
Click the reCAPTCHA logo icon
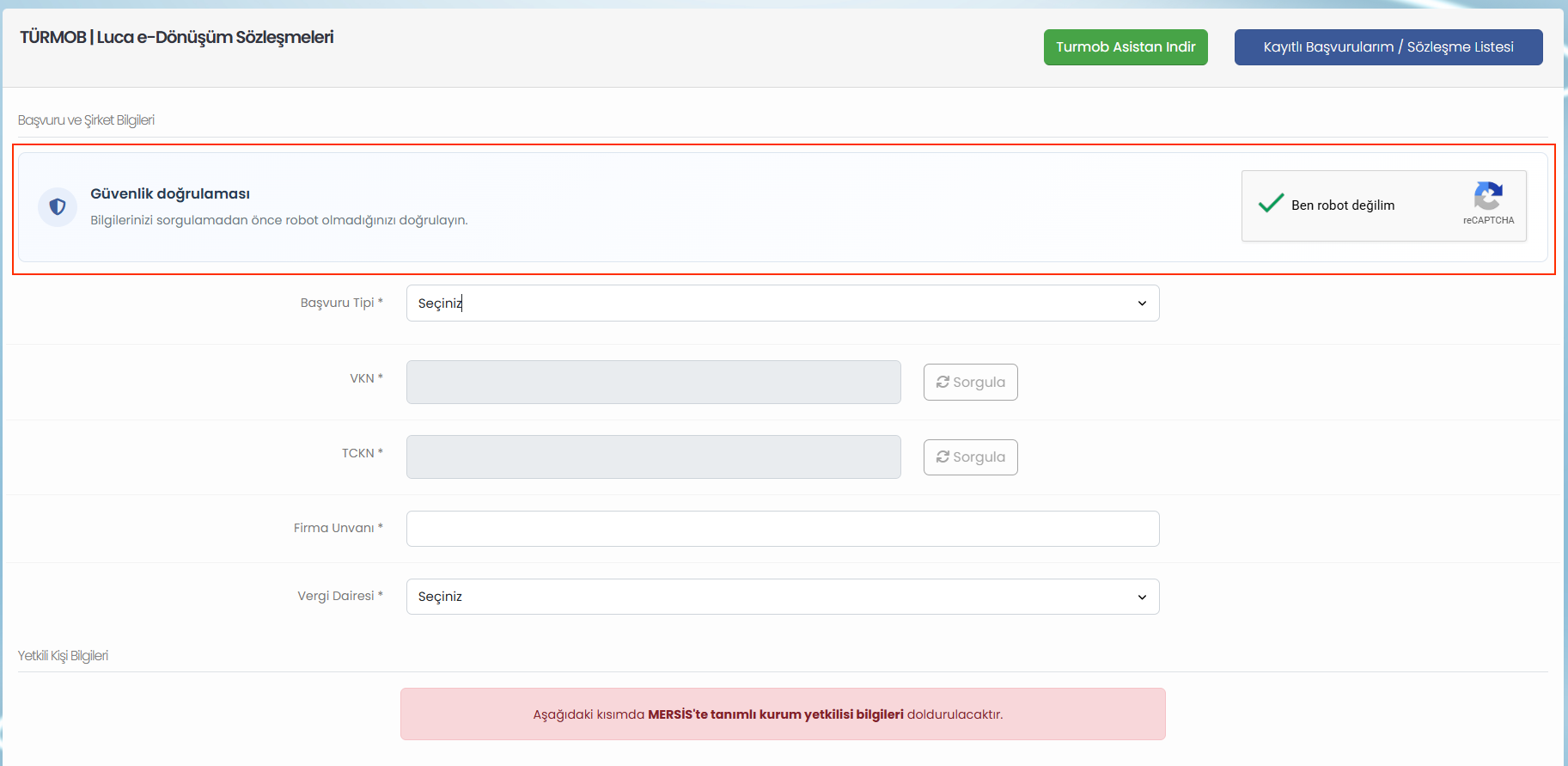click(1488, 196)
